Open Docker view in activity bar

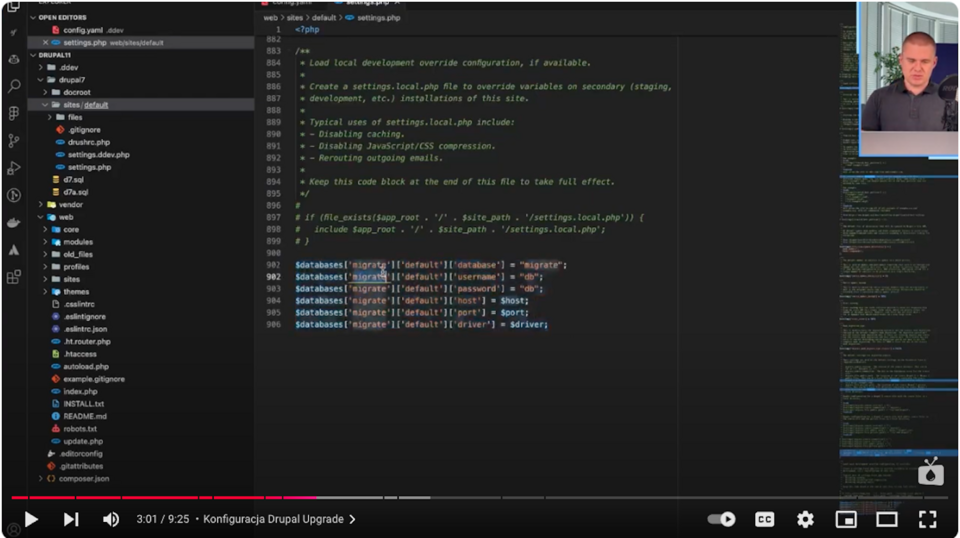click(13, 223)
